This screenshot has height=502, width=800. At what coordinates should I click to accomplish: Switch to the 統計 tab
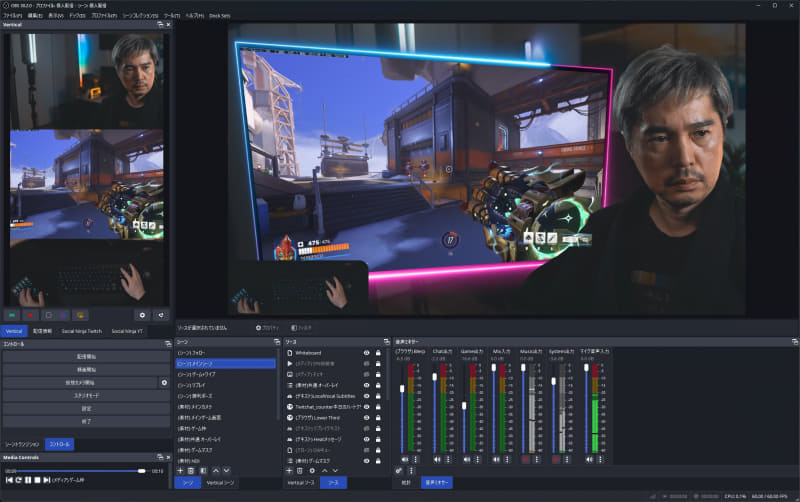pos(406,483)
